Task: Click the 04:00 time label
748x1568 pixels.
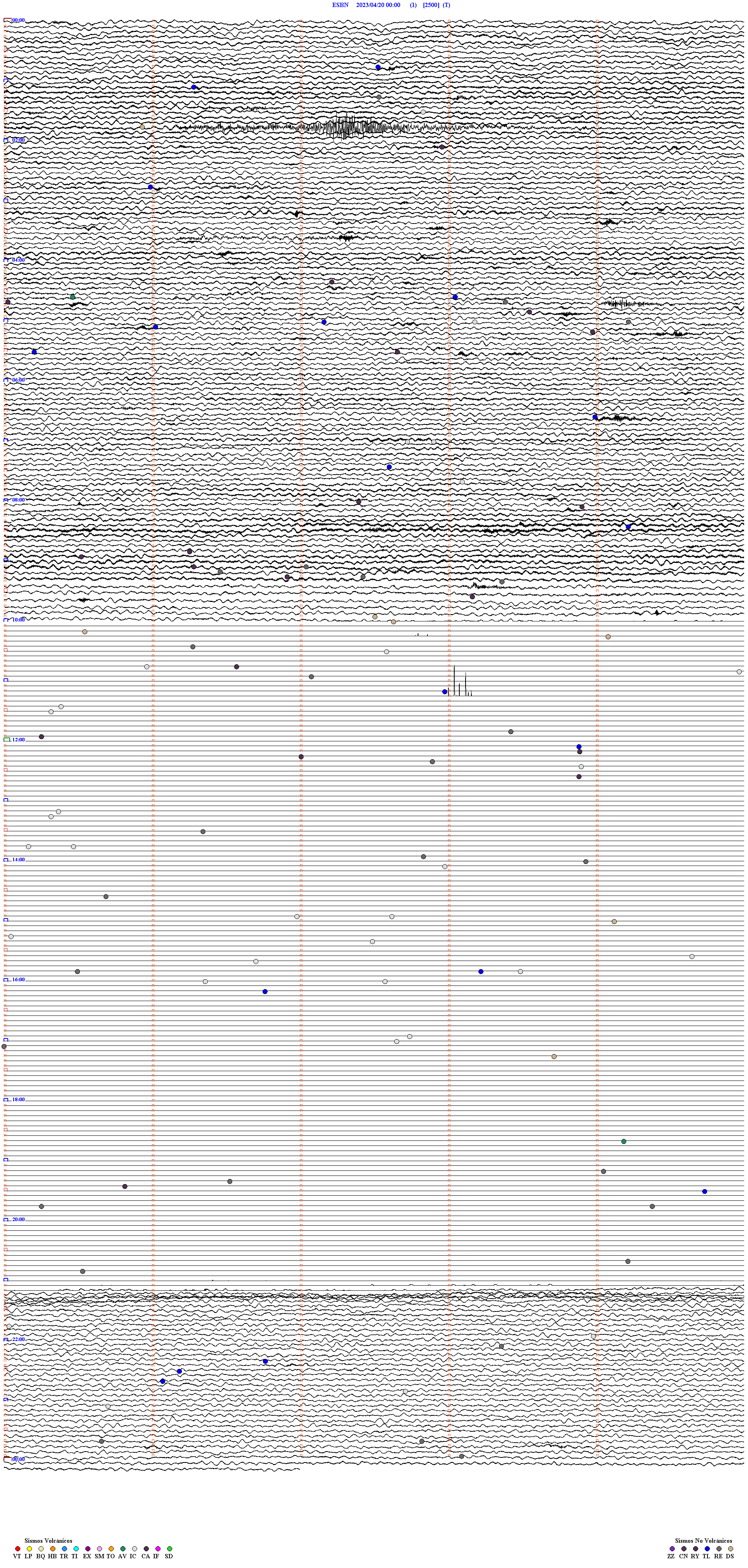Action: pos(18,260)
